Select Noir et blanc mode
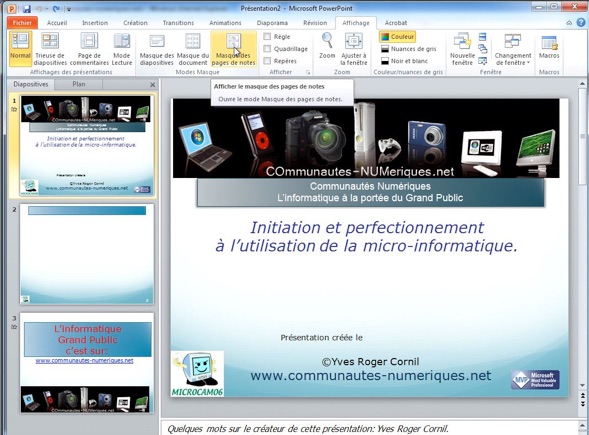This screenshot has height=435, width=589. (404, 61)
